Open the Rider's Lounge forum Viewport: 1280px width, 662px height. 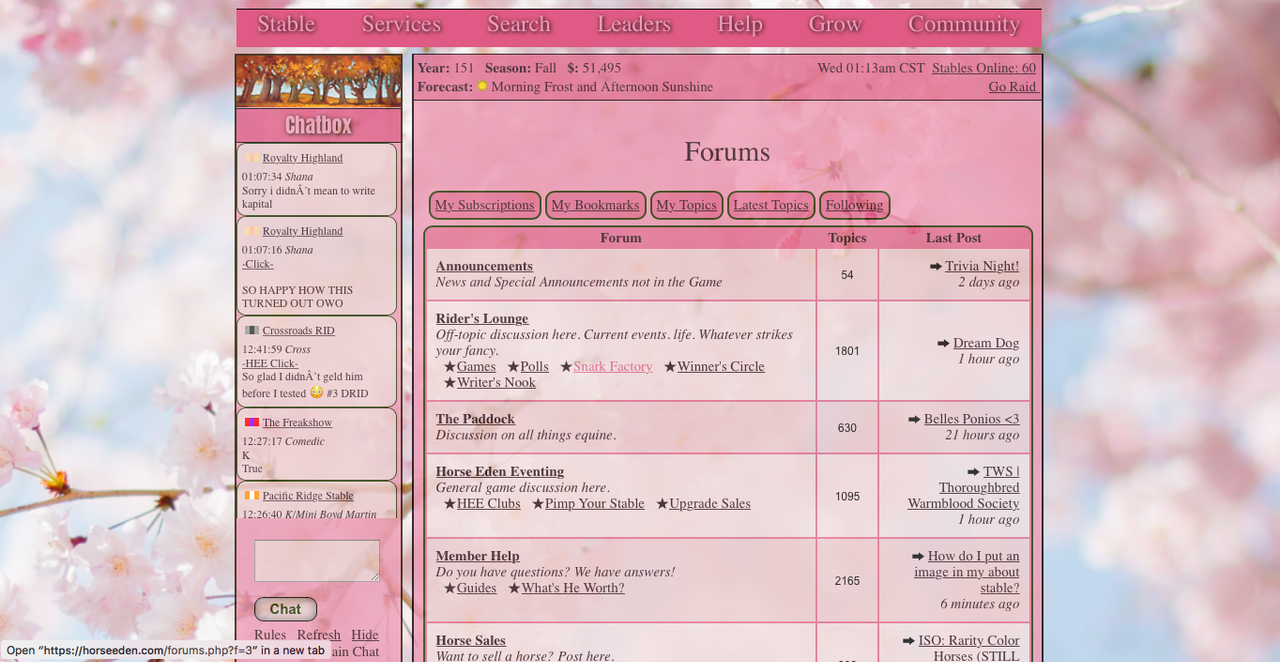(482, 319)
